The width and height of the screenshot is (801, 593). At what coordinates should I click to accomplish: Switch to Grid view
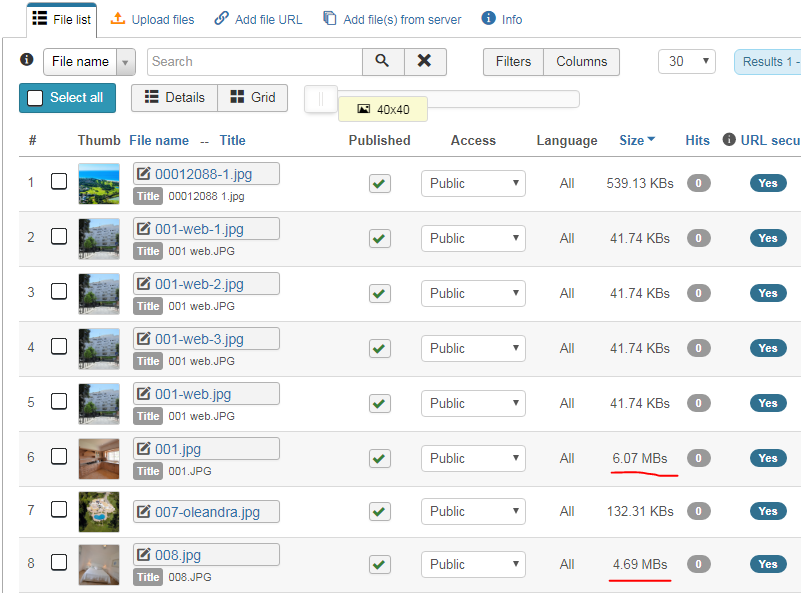click(x=253, y=98)
